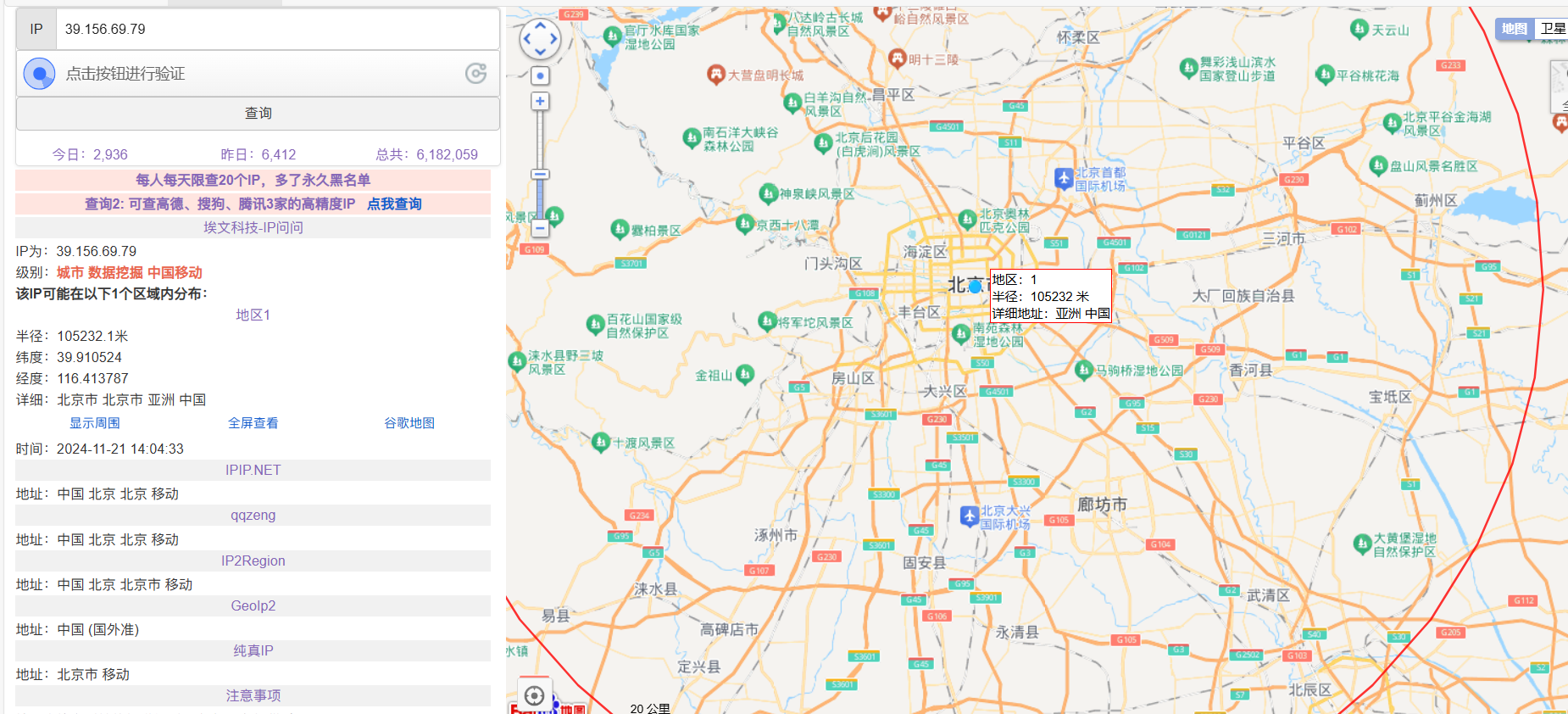This screenshot has width=1568, height=714.
Task: Click the IPIP.NET section header
Action: 253,470
